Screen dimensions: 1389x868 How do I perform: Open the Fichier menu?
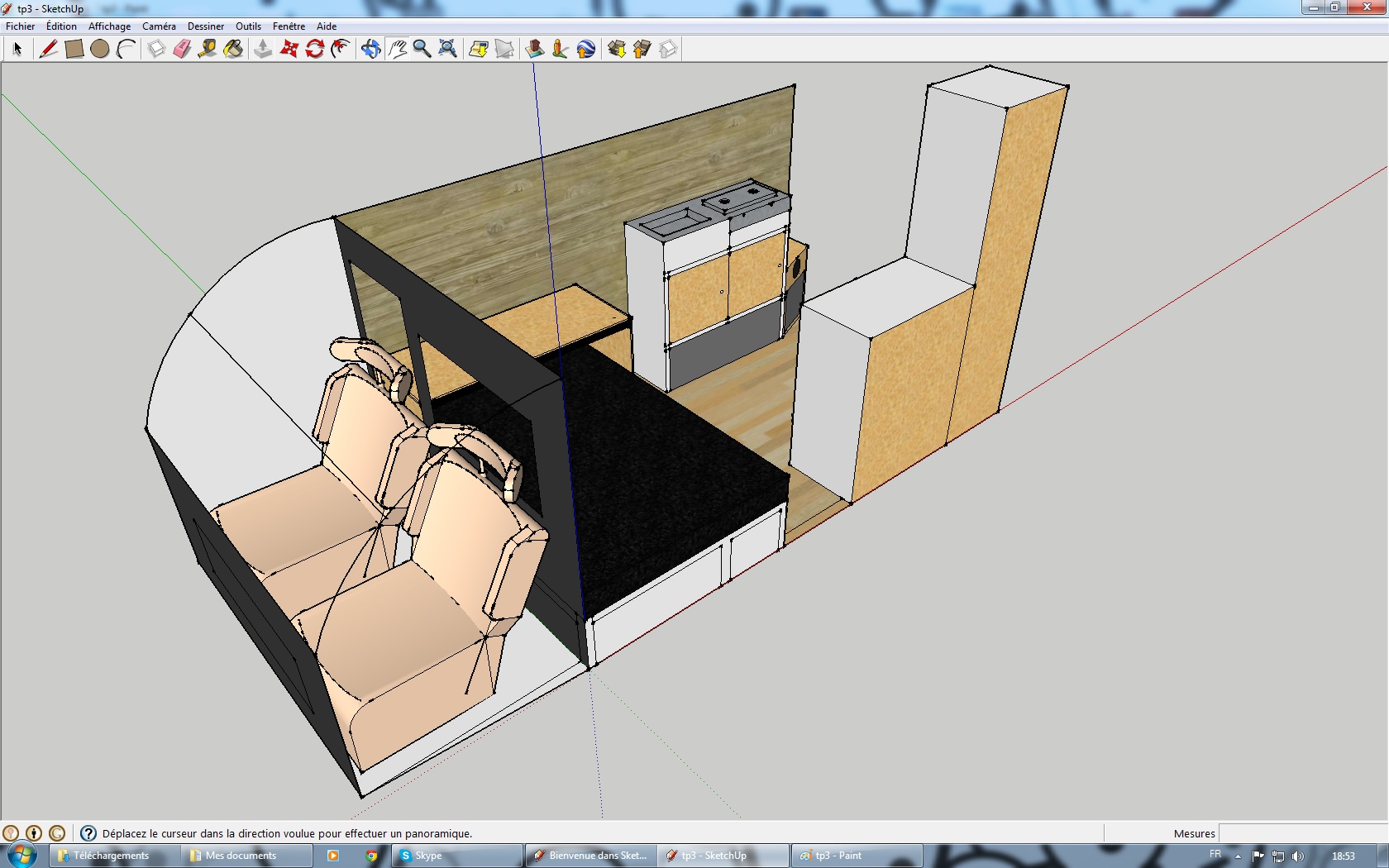pyautogui.click(x=21, y=26)
